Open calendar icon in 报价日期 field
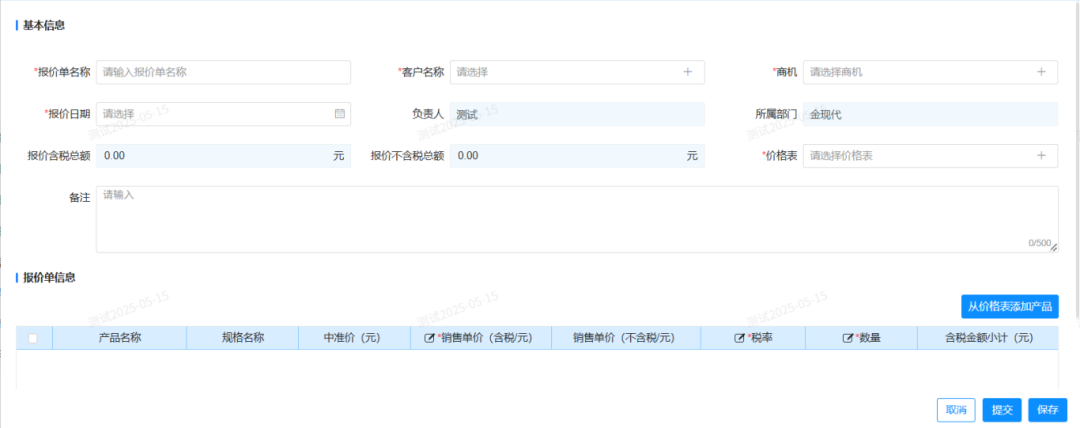Screen dimensions: 1080x428 340,114
